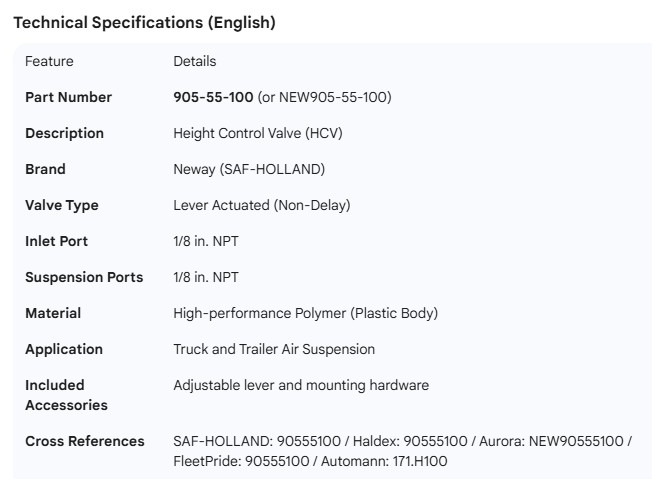Click the Inlet Port row label

(x=56, y=241)
